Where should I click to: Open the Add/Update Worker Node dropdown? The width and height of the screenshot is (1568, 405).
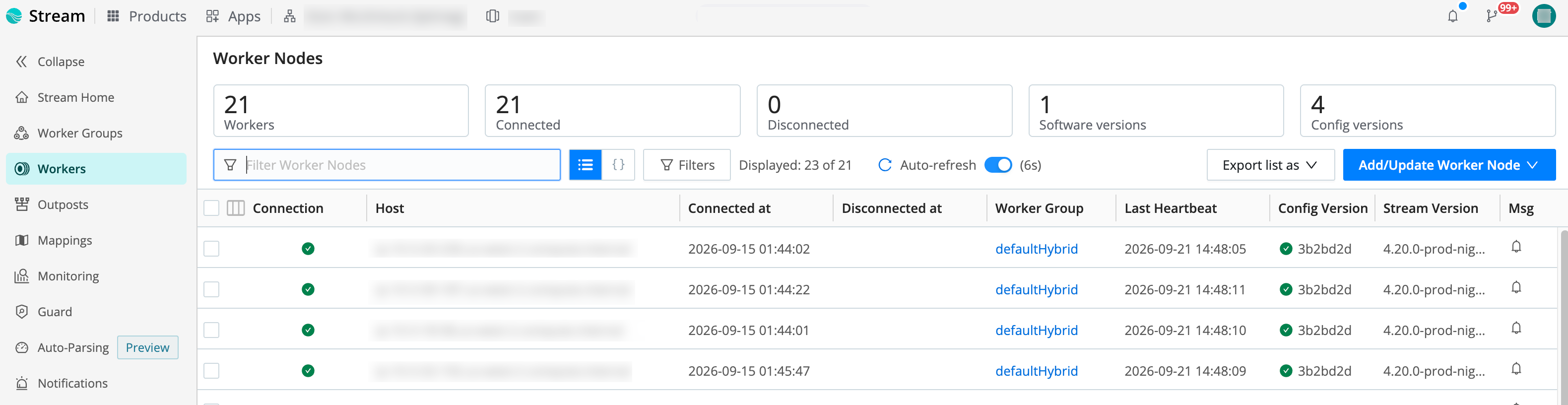[x=1449, y=165]
